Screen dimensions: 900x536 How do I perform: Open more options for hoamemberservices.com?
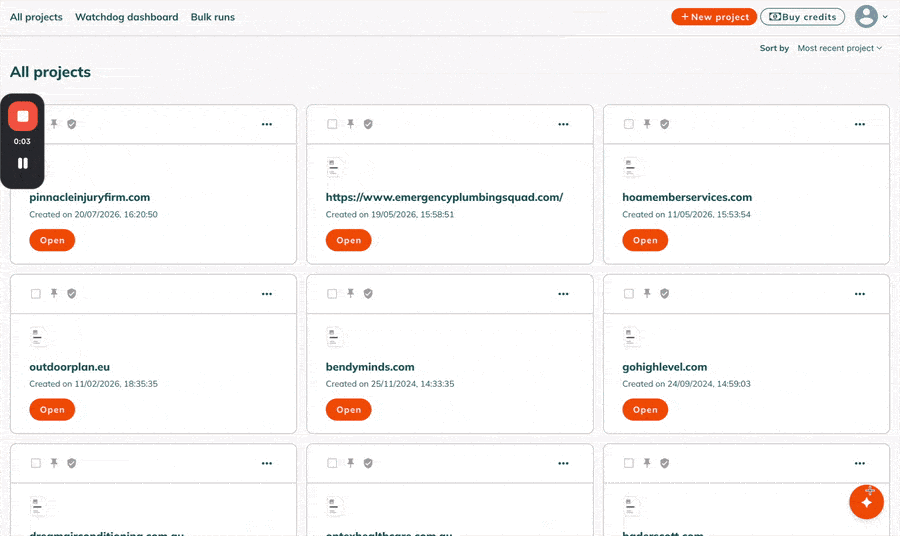coord(860,124)
